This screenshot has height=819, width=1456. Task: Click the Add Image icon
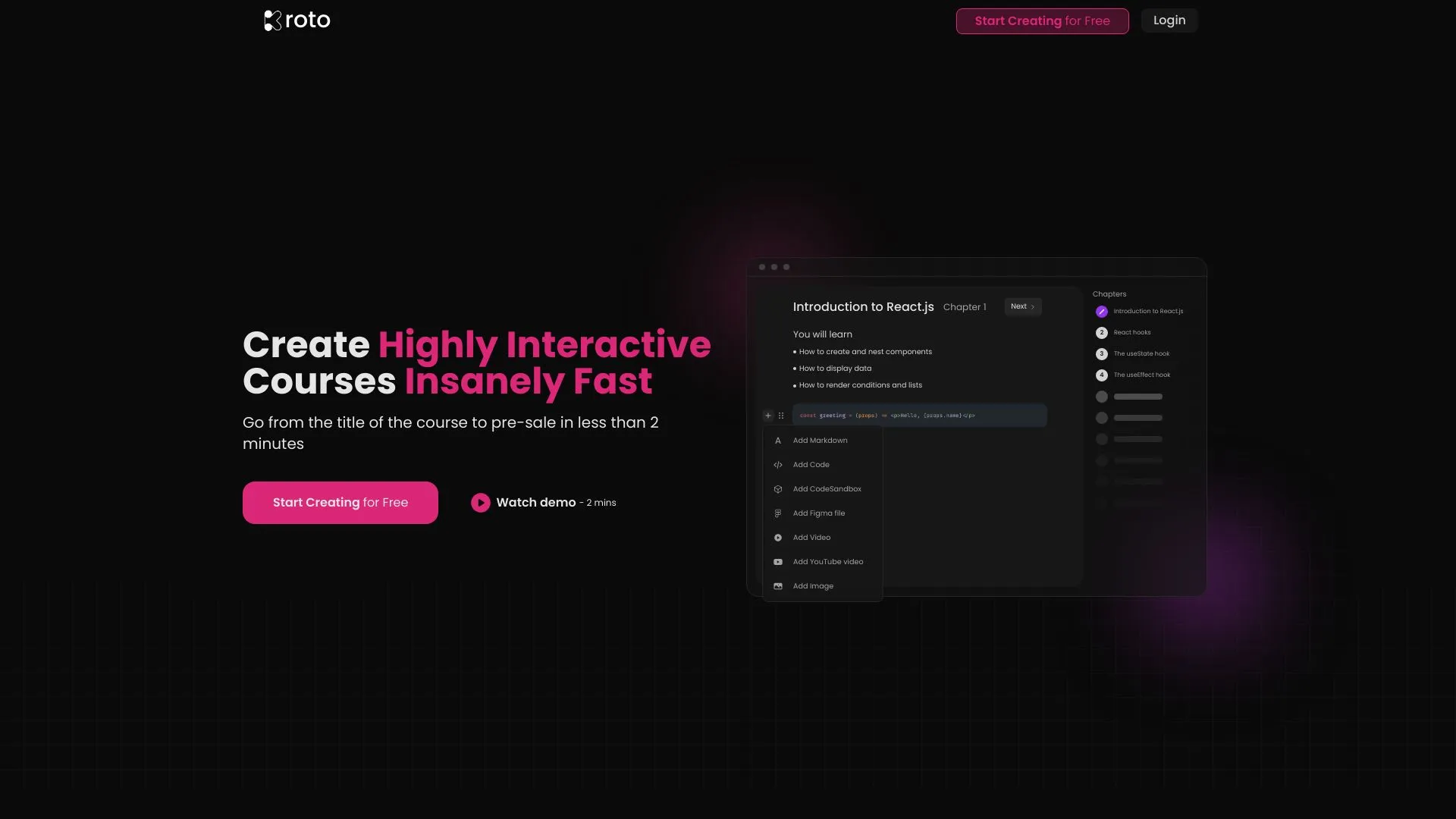pyautogui.click(x=778, y=585)
